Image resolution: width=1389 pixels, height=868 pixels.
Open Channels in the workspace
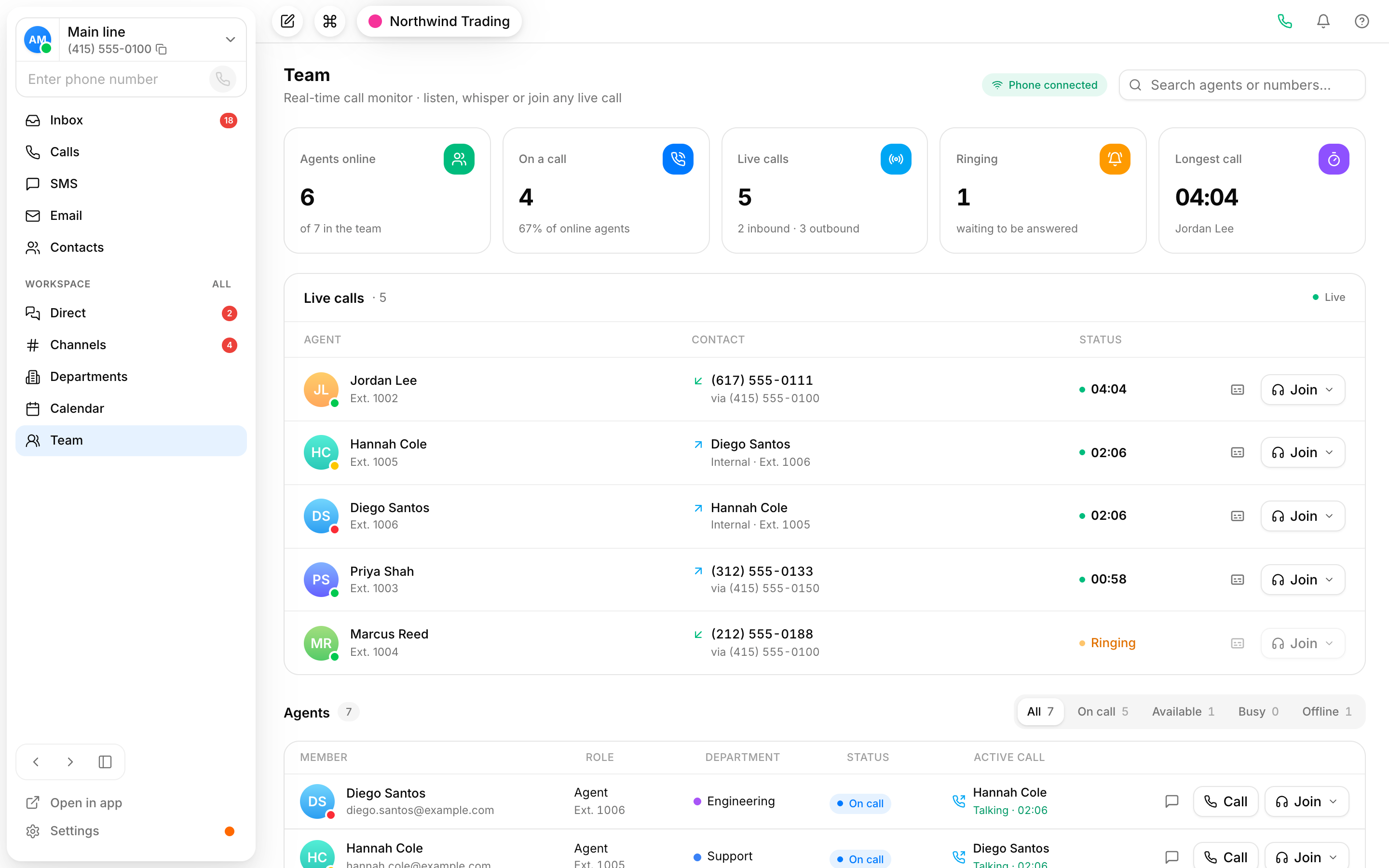click(132, 344)
